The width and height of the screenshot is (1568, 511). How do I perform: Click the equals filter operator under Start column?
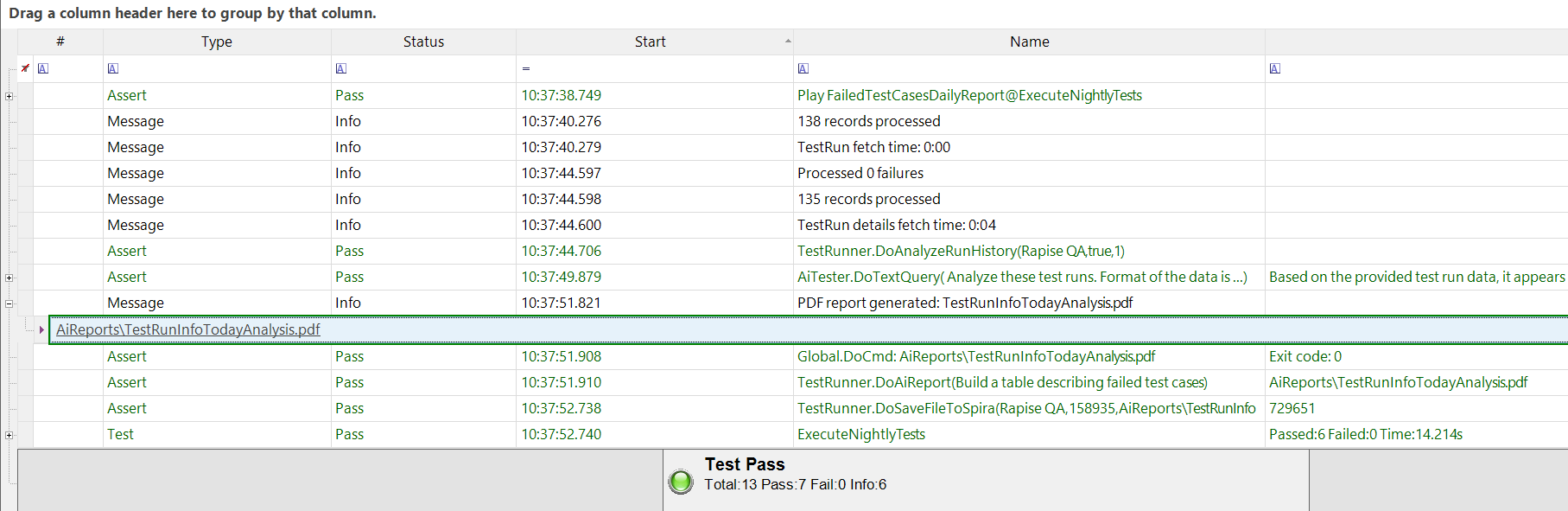click(x=525, y=68)
